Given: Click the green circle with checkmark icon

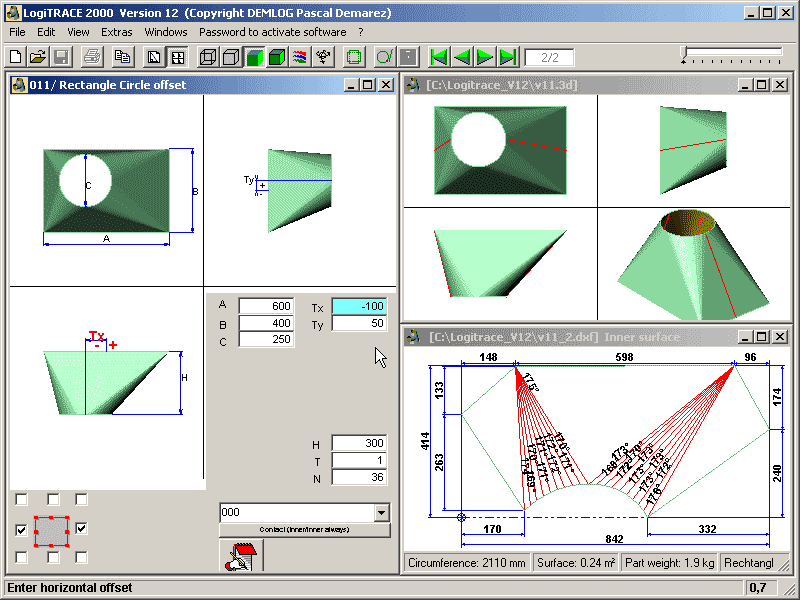Looking at the screenshot, I should click(384, 57).
